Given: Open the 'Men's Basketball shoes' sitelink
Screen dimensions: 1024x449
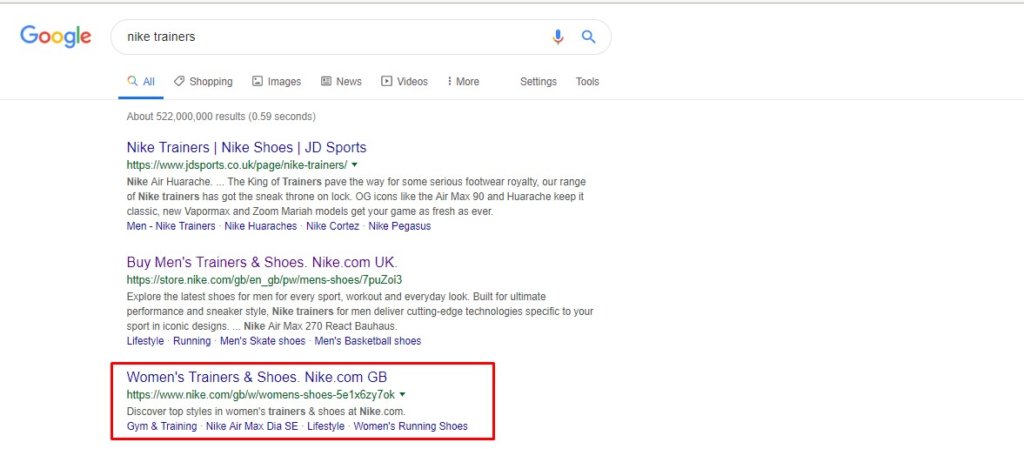Looking at the screenshot, I should [x=368, y=341].
